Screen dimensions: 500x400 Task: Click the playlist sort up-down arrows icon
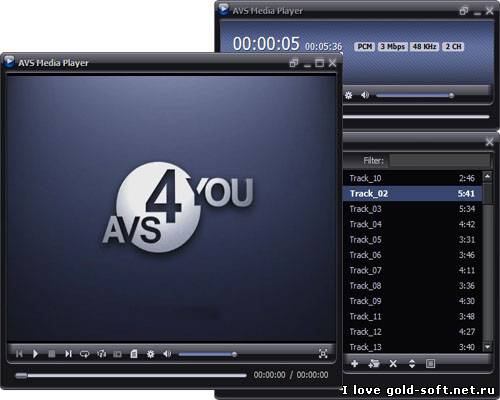pos(412,364)
